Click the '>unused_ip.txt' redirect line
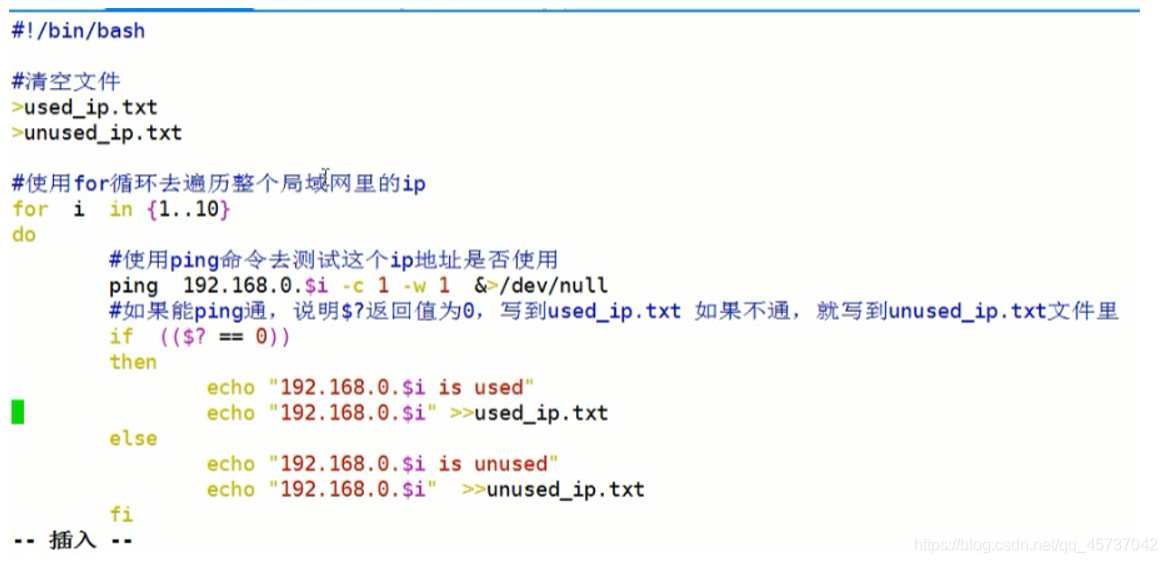1167x563 pixels. (x=97, y=133)
